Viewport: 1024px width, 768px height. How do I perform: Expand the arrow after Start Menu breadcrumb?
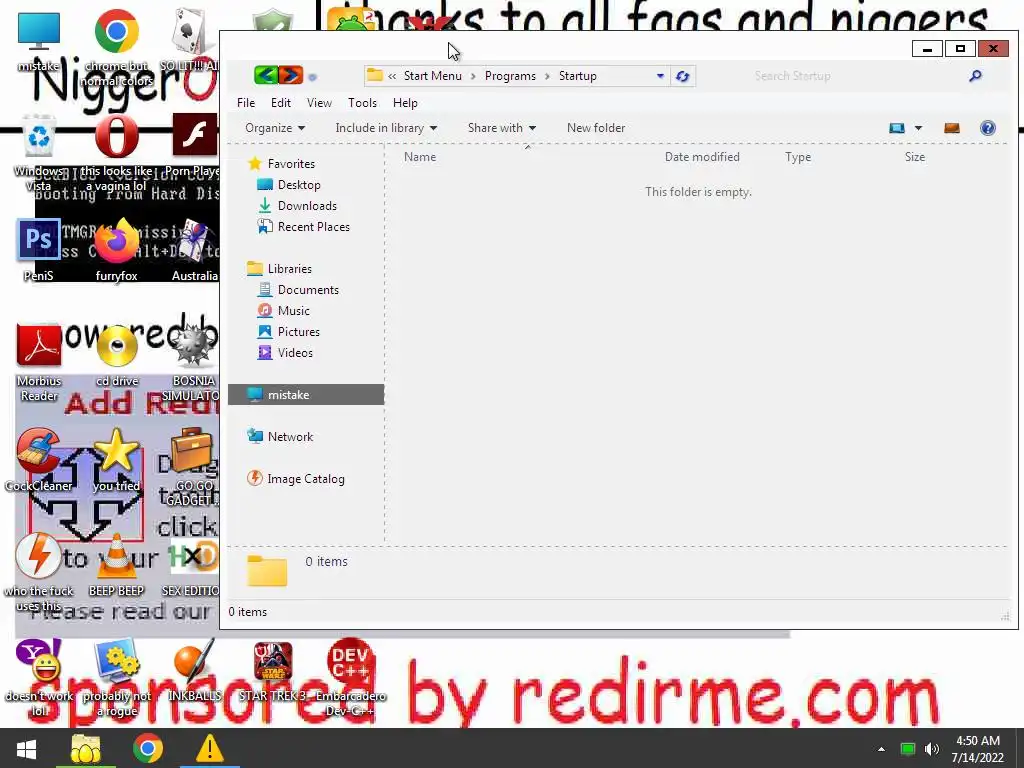click(x=473, y=76)
